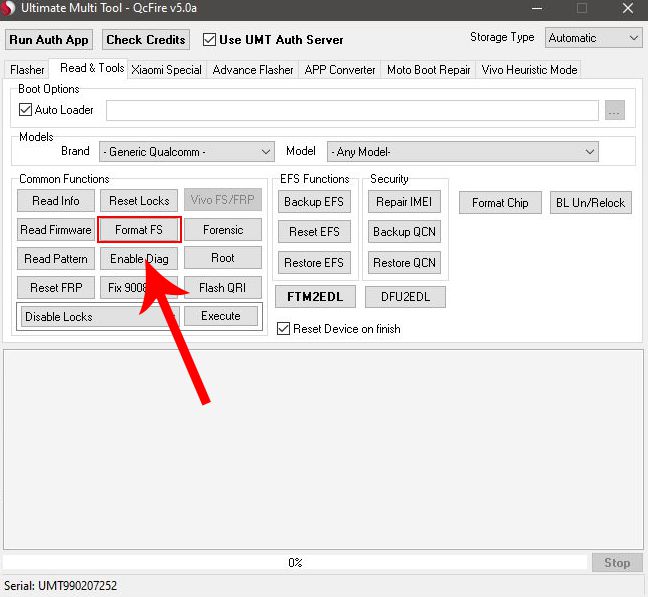Click the Backup QCN button
This screenshot has height=597, width=648.
point(404,232)
